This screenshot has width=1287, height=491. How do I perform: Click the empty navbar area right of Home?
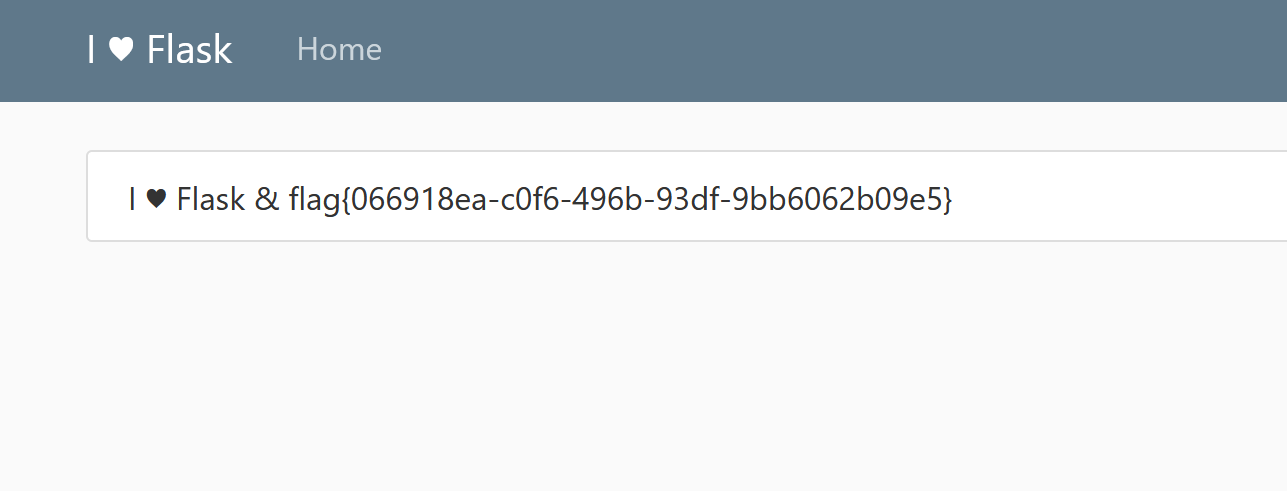830,50
